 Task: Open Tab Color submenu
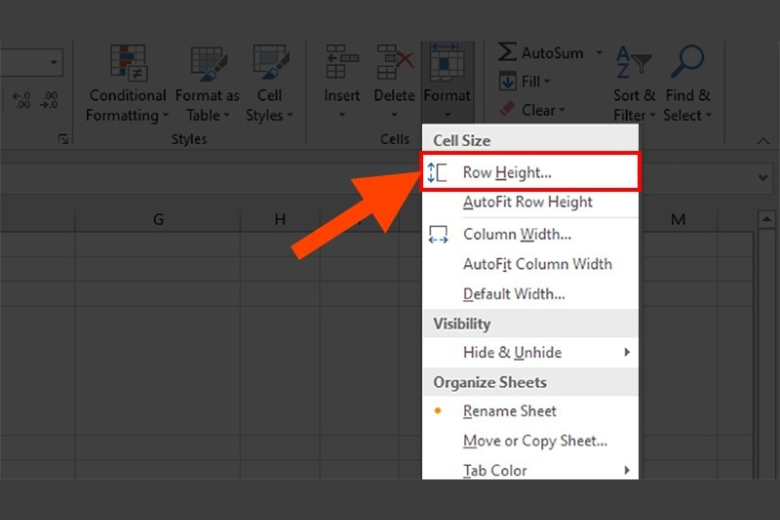[530, 470]
